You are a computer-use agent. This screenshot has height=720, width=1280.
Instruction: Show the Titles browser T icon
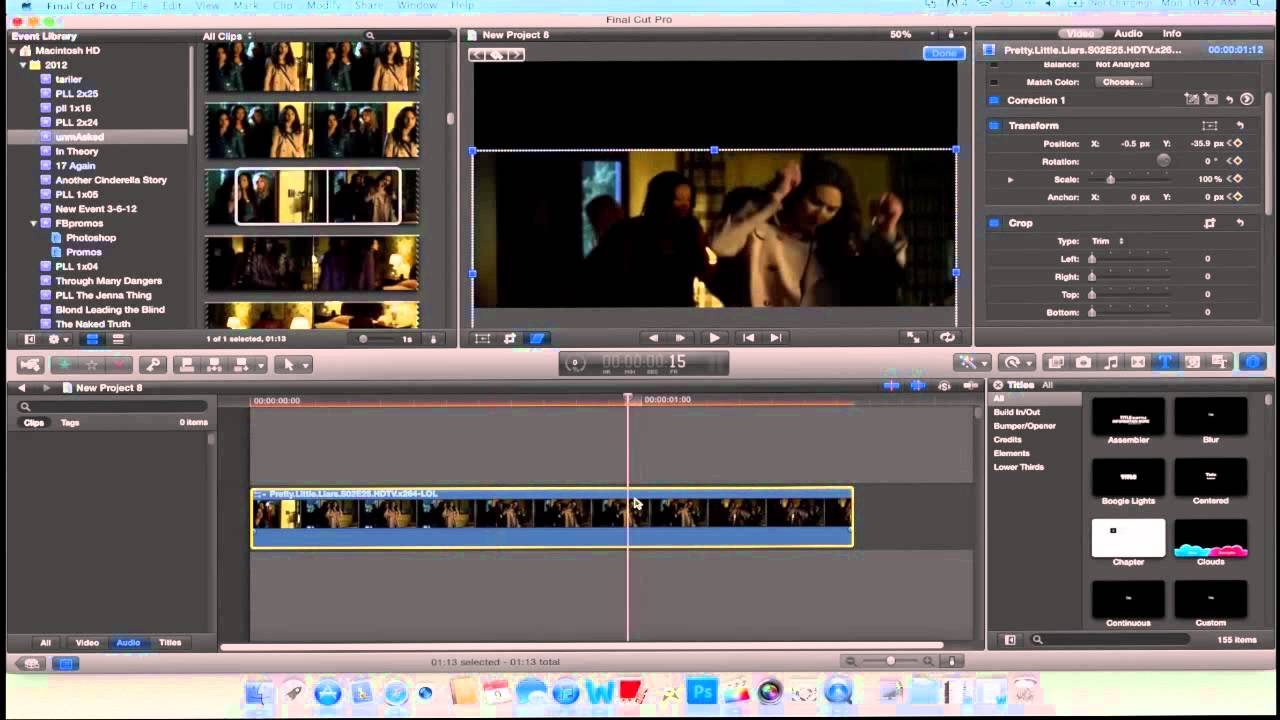[1165, 362]
